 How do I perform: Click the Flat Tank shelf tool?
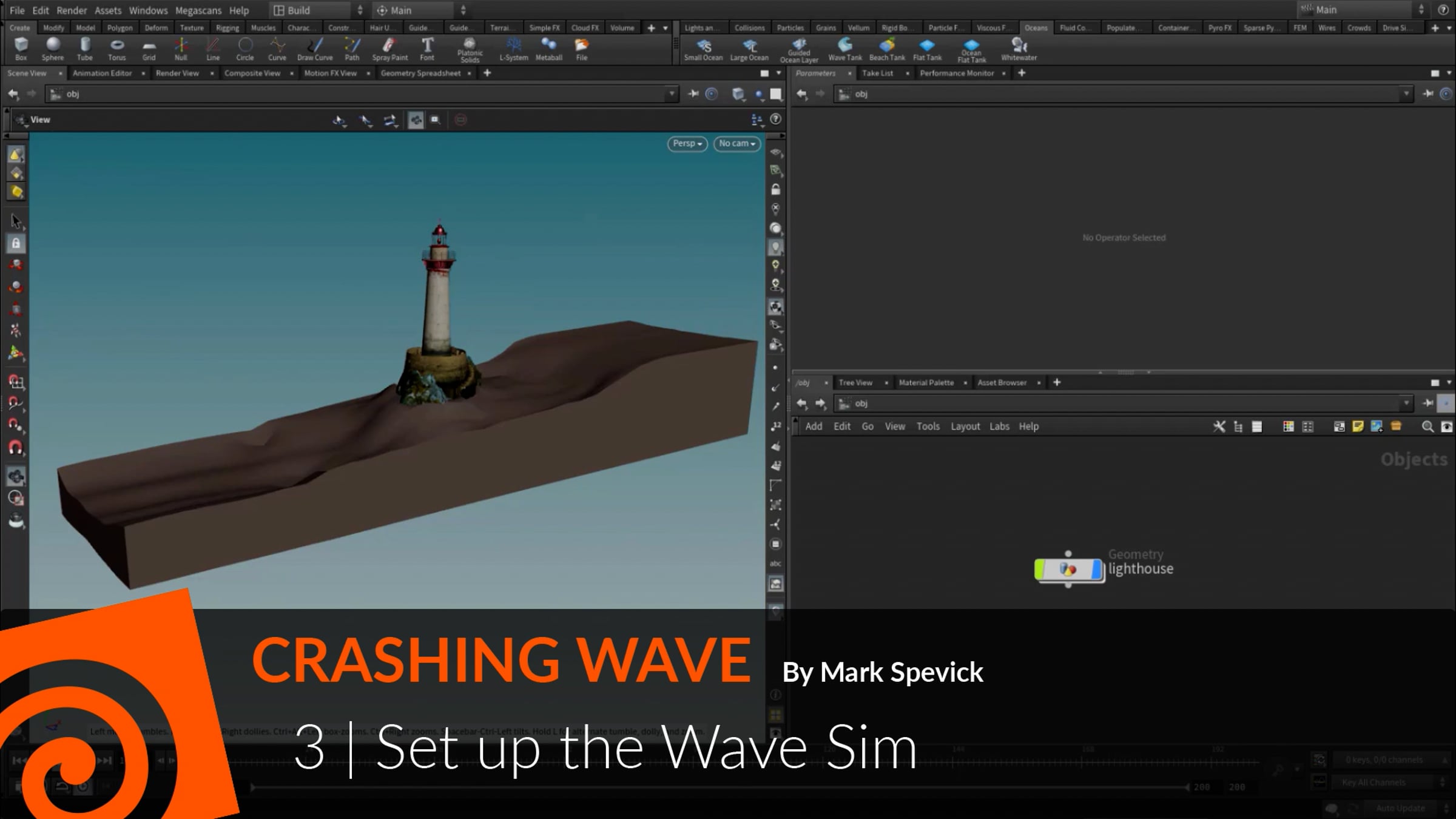pyautogui.click(x=927, y=49)
